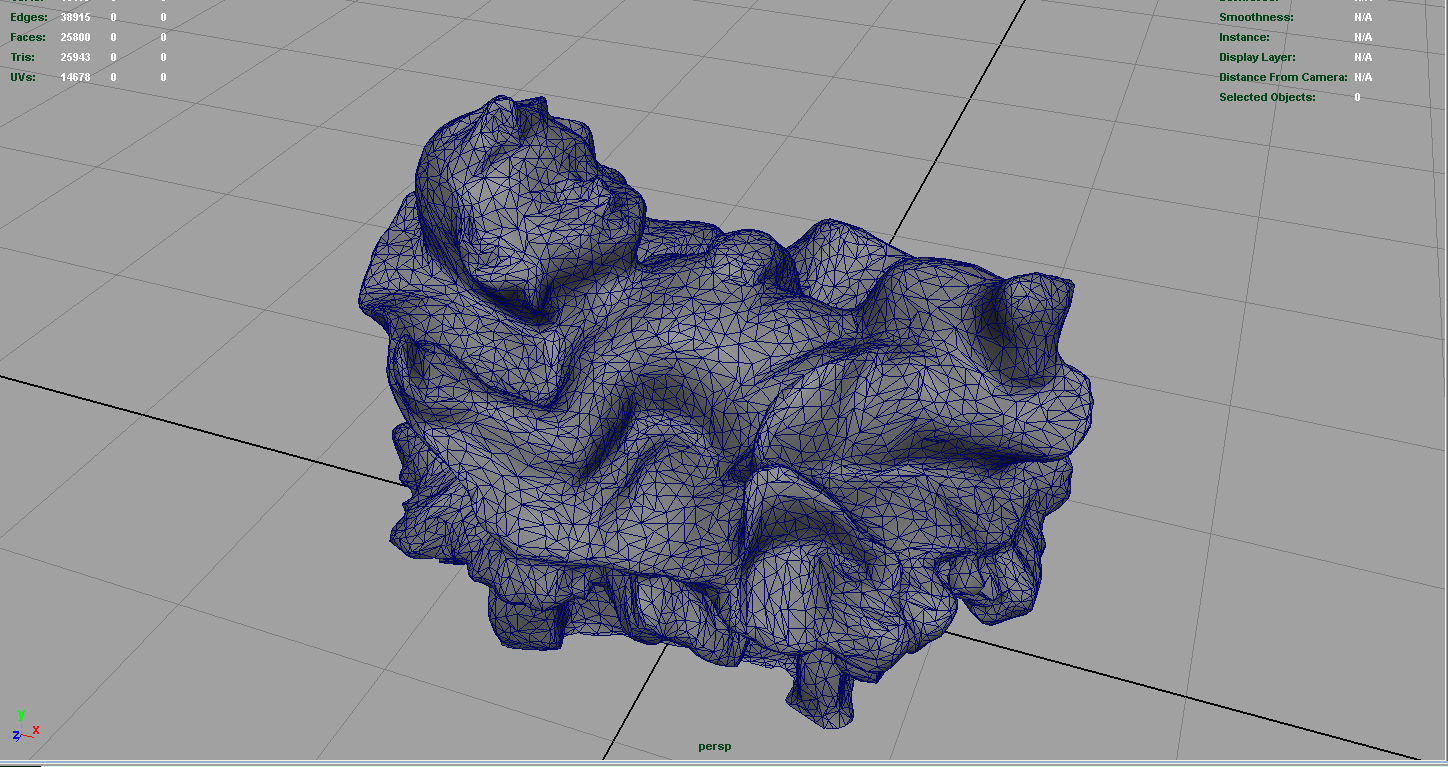The image size is (1448, 767).
Task: Click the triangle count value 25943
Action: click(75, 57)
